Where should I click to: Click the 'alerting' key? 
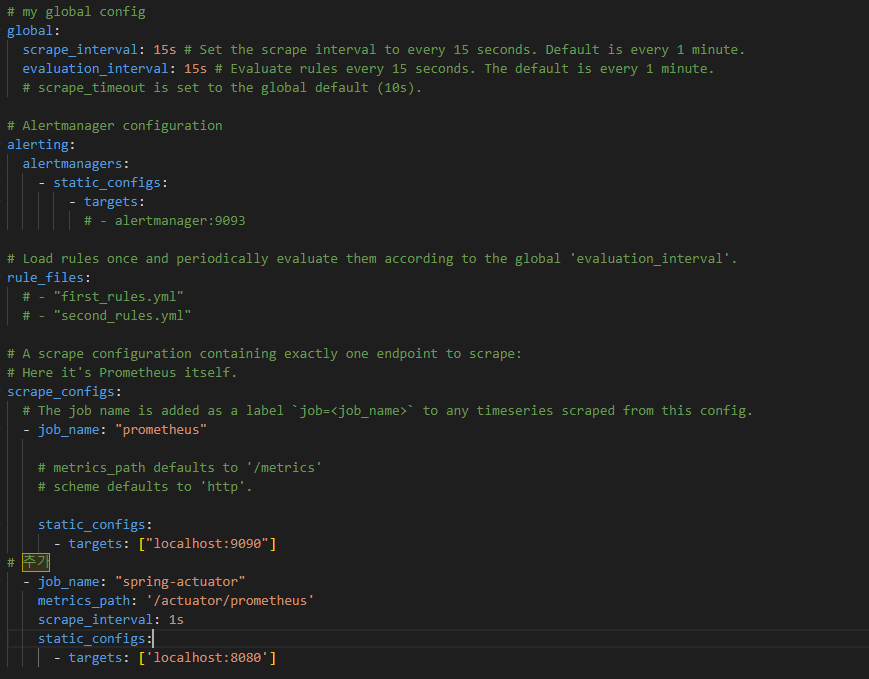pyautogui.click(x=38, y=145)
